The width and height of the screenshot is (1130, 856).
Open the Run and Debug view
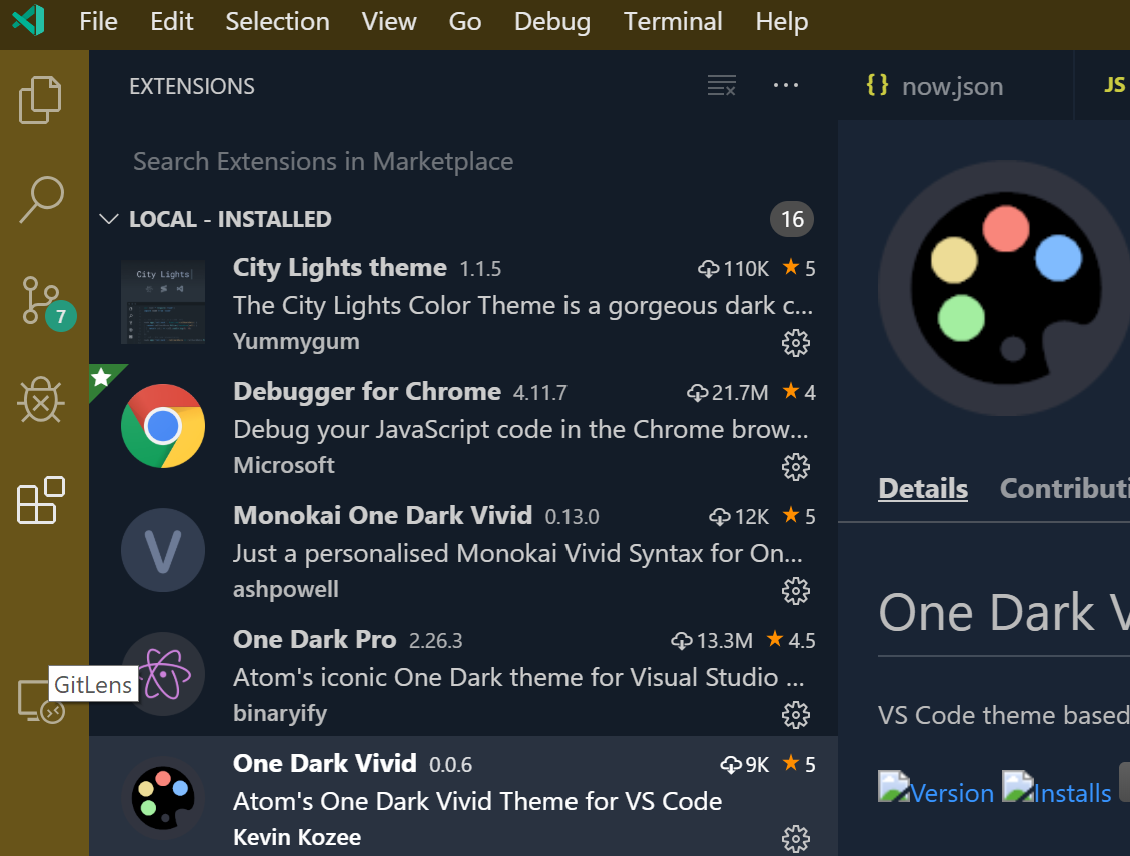click(x=40, y=400)
